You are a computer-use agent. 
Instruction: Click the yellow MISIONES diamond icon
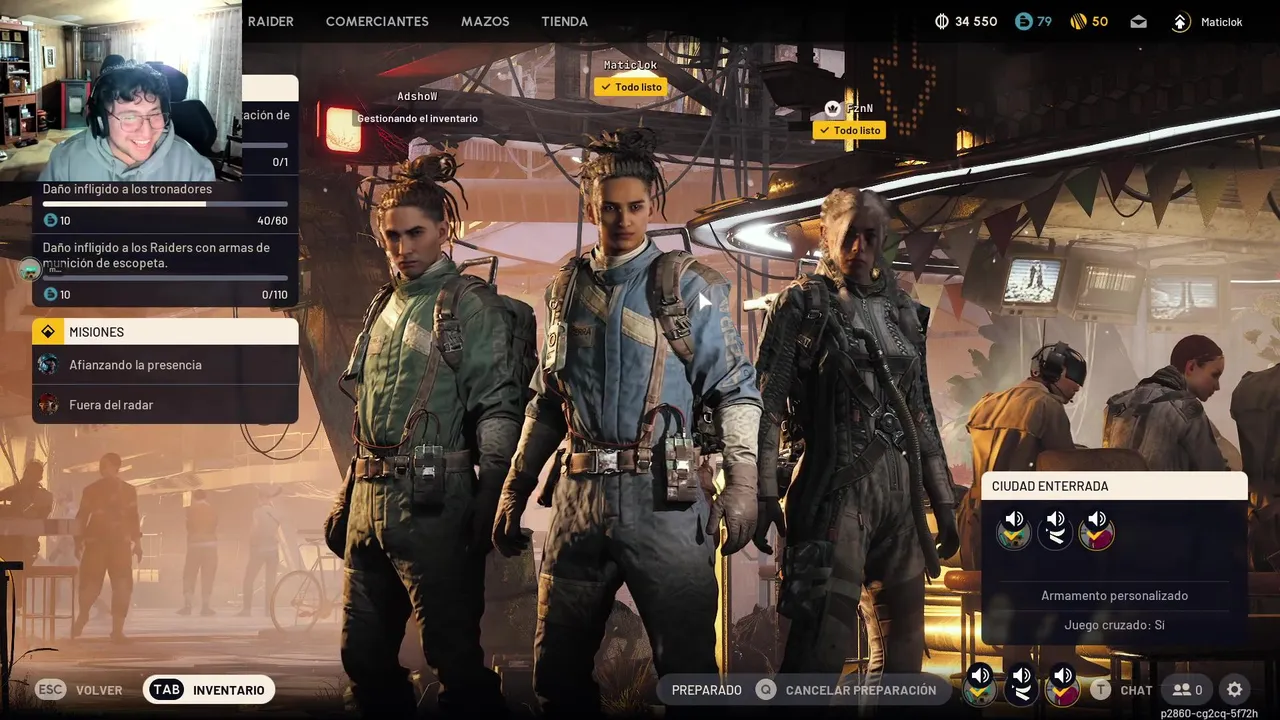(48, 331)
